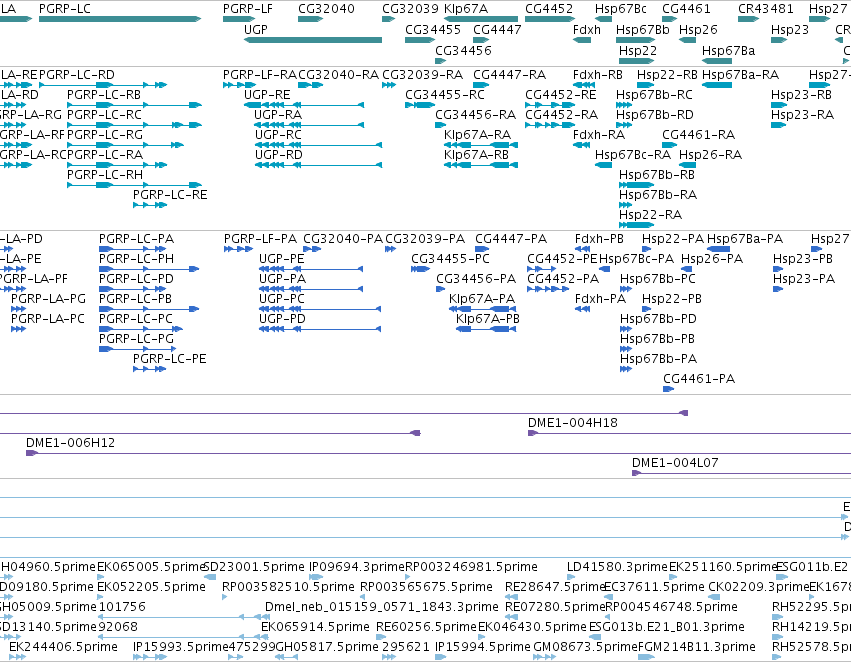Viewport: 851px width, 662px height.
Task: Open protein Hsp67Bb-PD
Action: pos(658,319)
